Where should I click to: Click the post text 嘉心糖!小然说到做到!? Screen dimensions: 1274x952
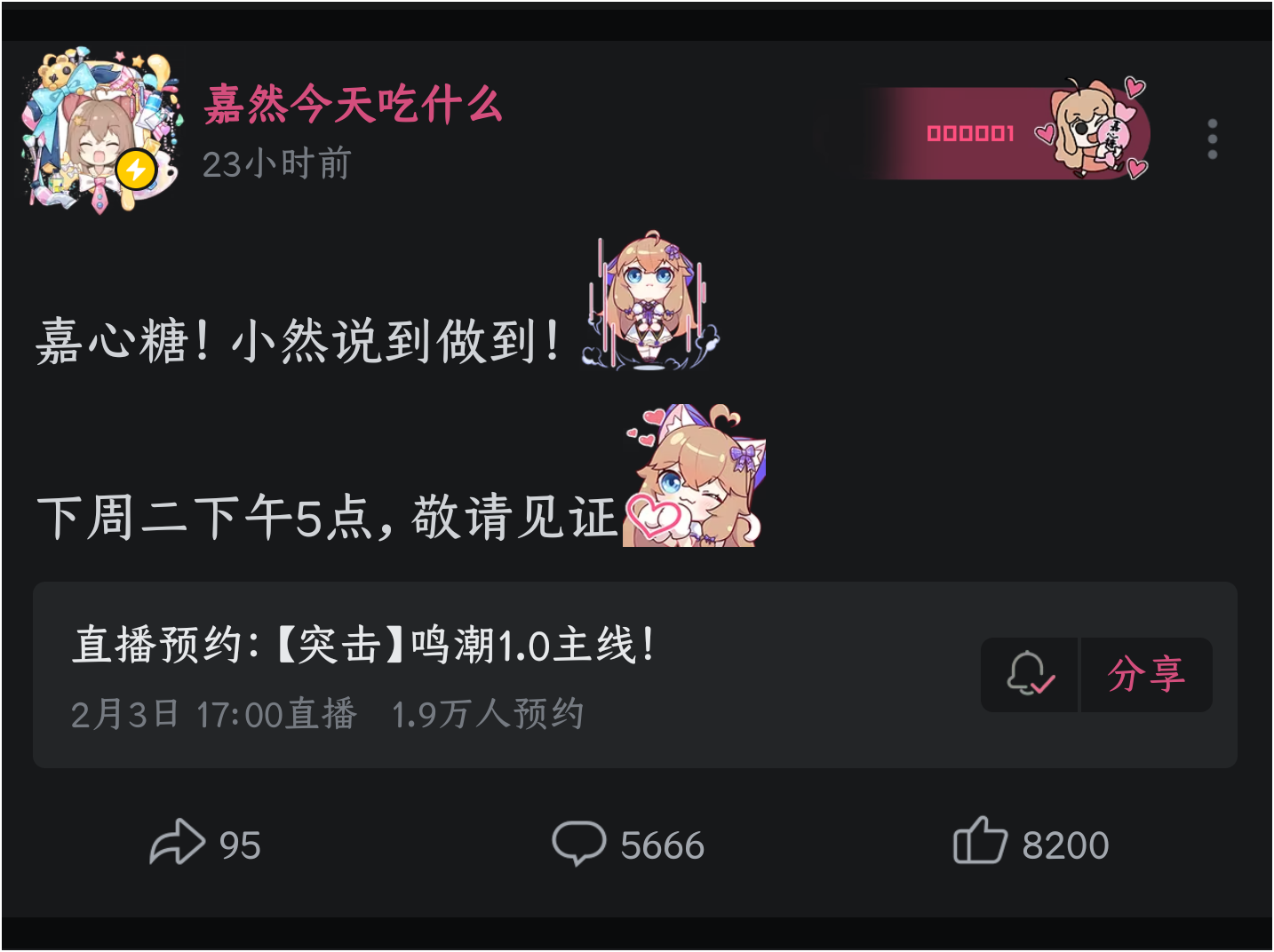click(x=299, y=341)
